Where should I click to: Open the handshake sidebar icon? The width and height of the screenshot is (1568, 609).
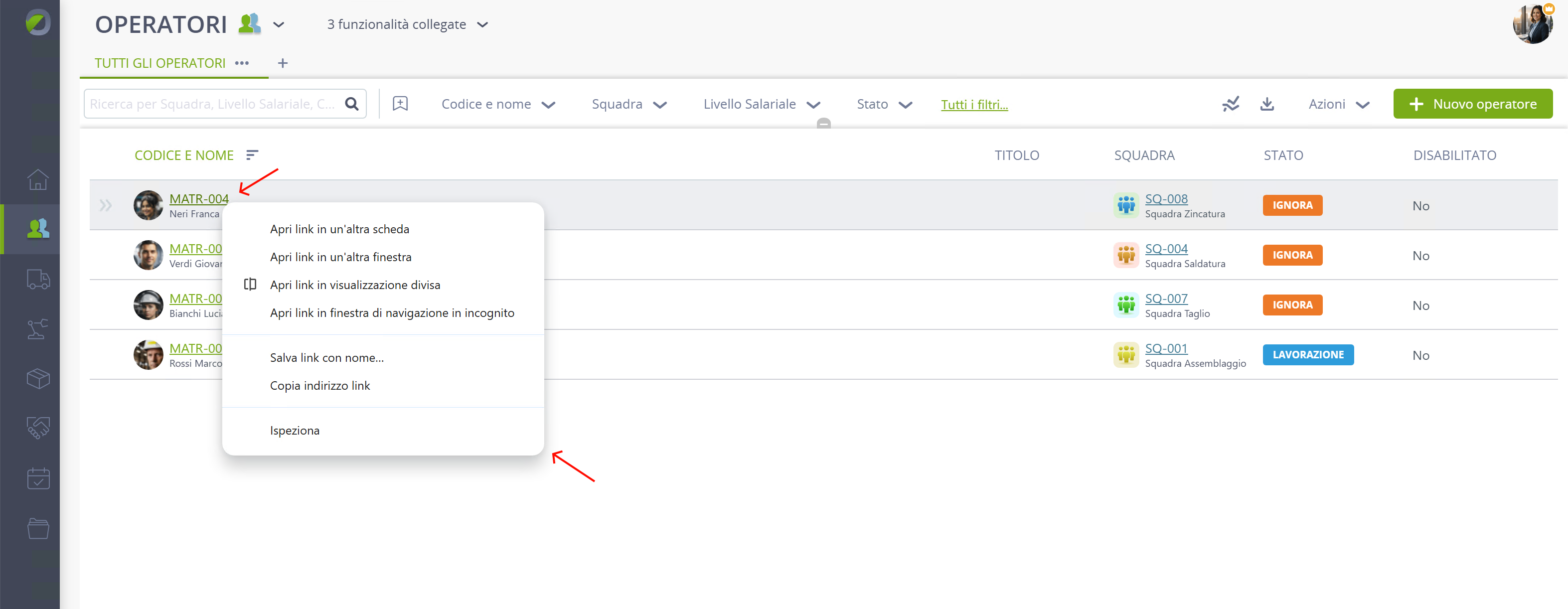point(38,428)
